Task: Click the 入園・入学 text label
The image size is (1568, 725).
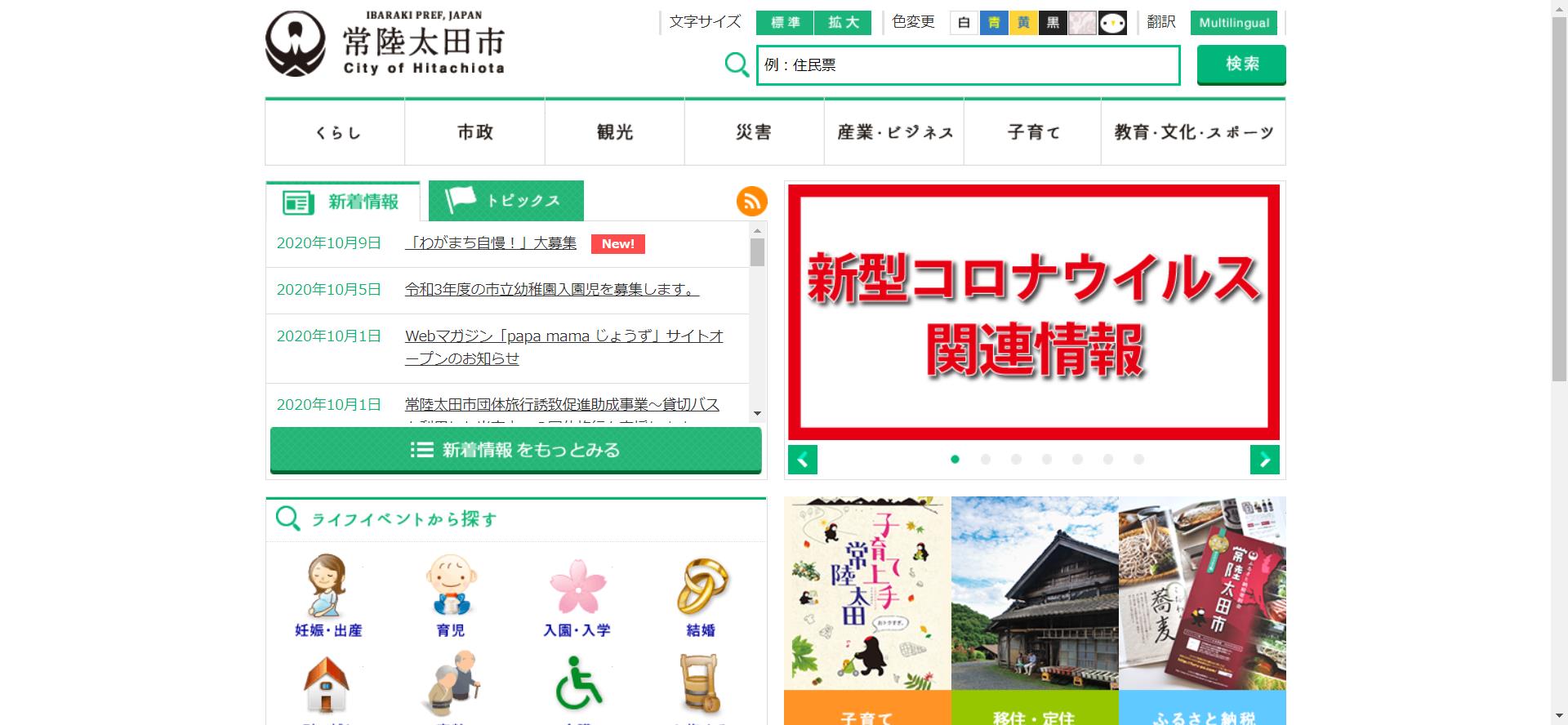Action: point(577,630)
